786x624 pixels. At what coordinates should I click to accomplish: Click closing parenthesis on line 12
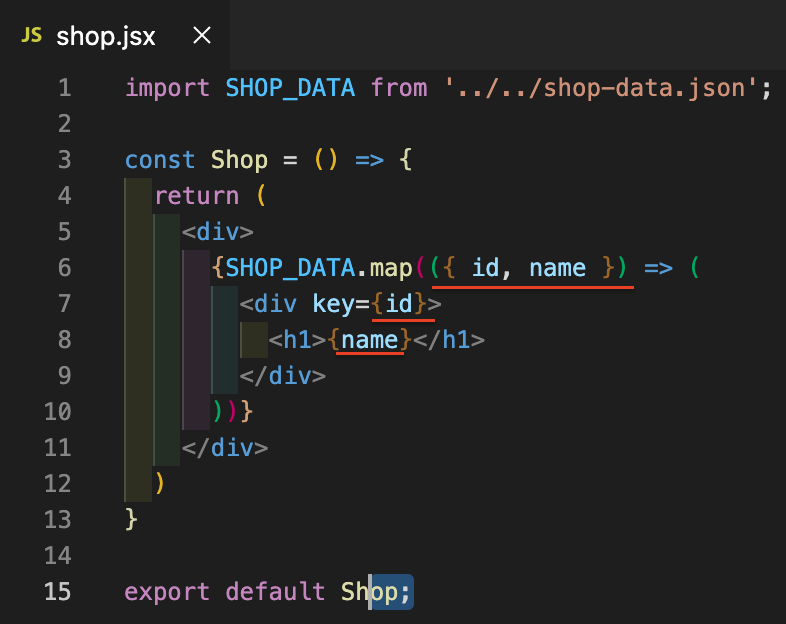tap(160, 484)
